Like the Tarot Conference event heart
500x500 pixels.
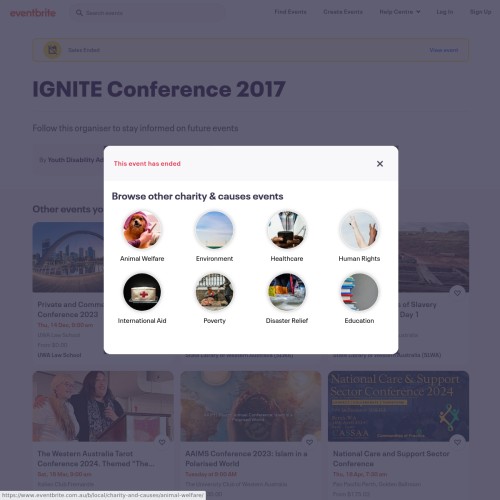click(x=162, y=442)
